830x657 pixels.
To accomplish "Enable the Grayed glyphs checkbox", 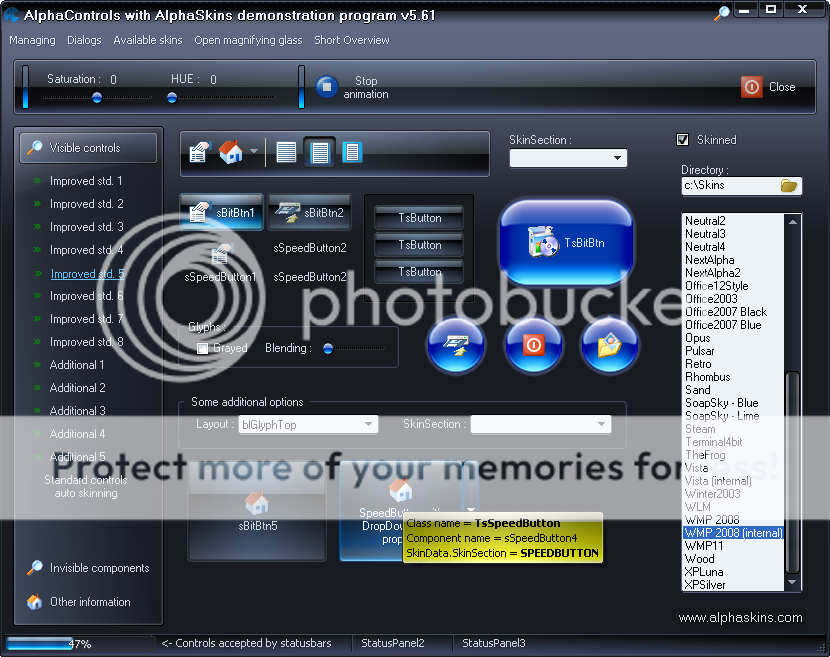I will coord(203,349).
